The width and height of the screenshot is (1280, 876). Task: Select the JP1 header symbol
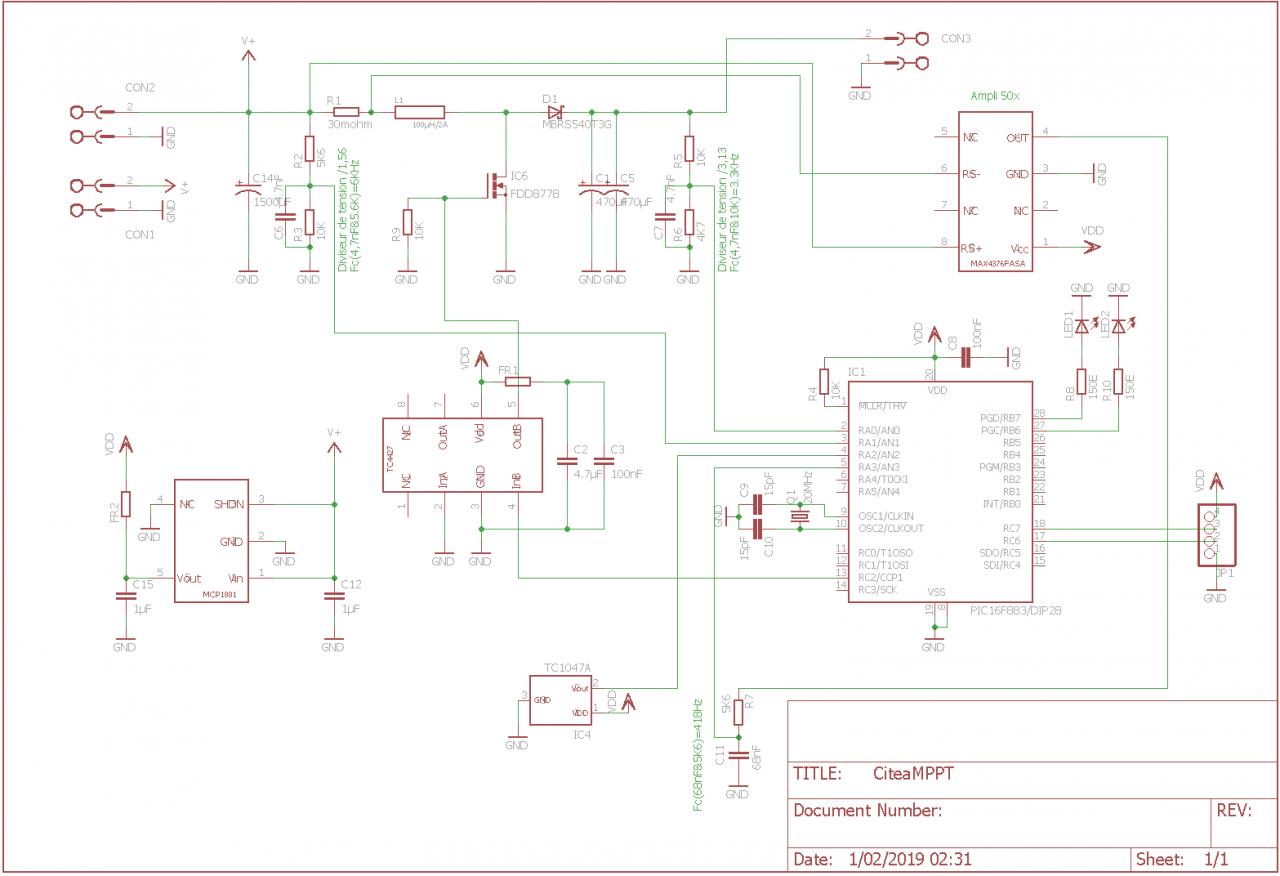click(x=1215, y=536)
